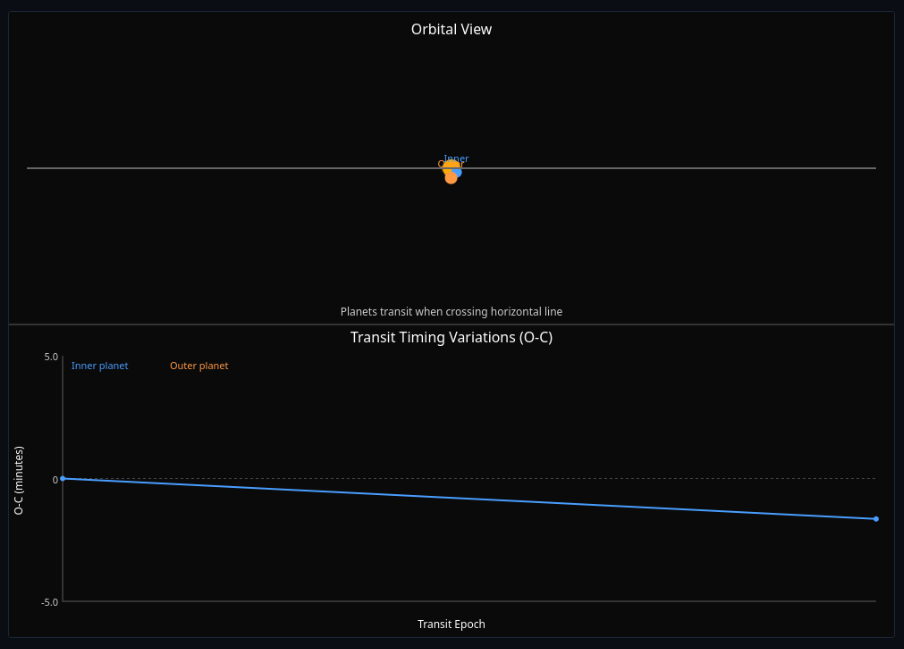Select the 'Transit Timing Variations (O-C)' heading
This screenshot has height=649, width=904.
pyautogui.click(x=451, y=337)
